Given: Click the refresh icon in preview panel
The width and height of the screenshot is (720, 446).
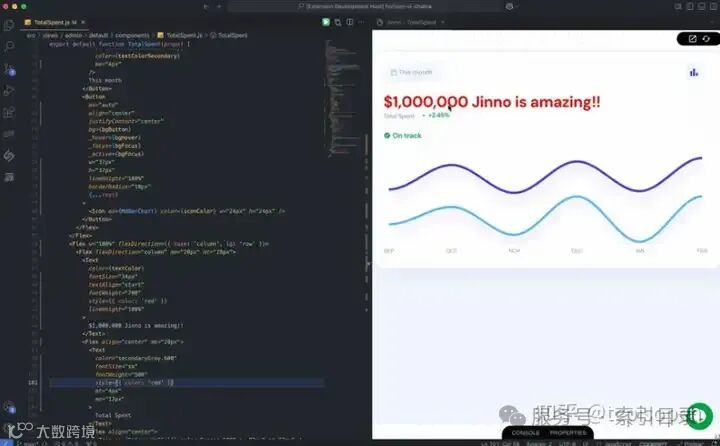Looking at the screenshot, I should 706,39.
